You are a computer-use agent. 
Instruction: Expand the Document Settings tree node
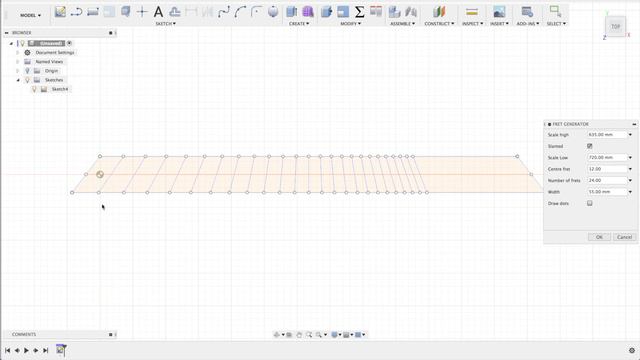pos(18,52)
